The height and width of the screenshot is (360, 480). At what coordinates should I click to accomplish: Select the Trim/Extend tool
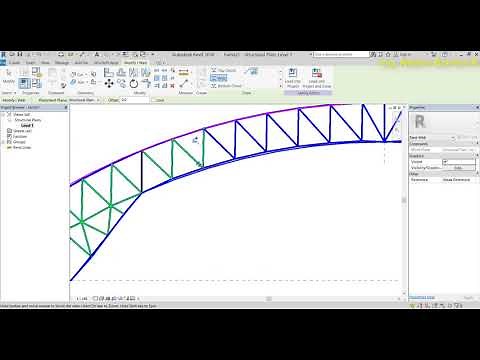coord(146,83)
